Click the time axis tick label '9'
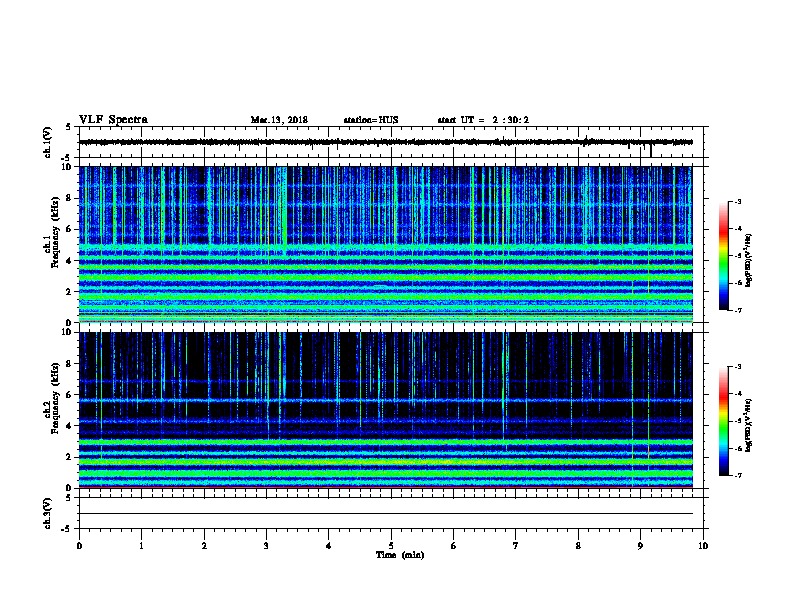Viewport: 792px width, 612px height. (x=640, y=546)
